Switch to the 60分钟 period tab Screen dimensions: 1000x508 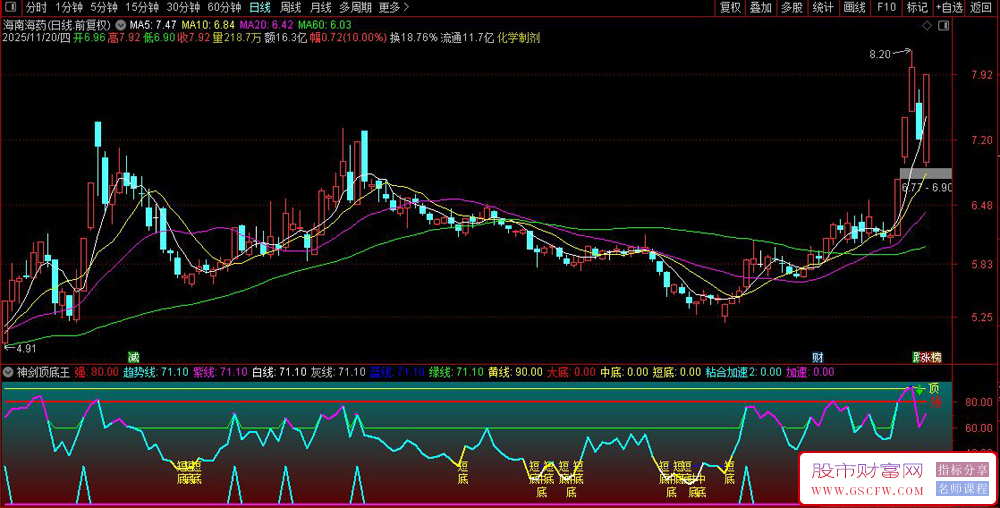click(x=224, y=7)
